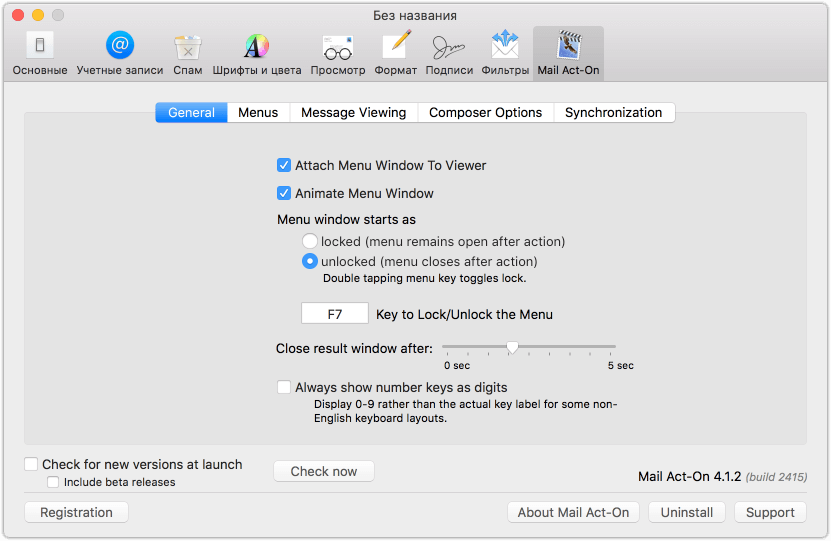Open About Mail Act-On

point(573,512)
